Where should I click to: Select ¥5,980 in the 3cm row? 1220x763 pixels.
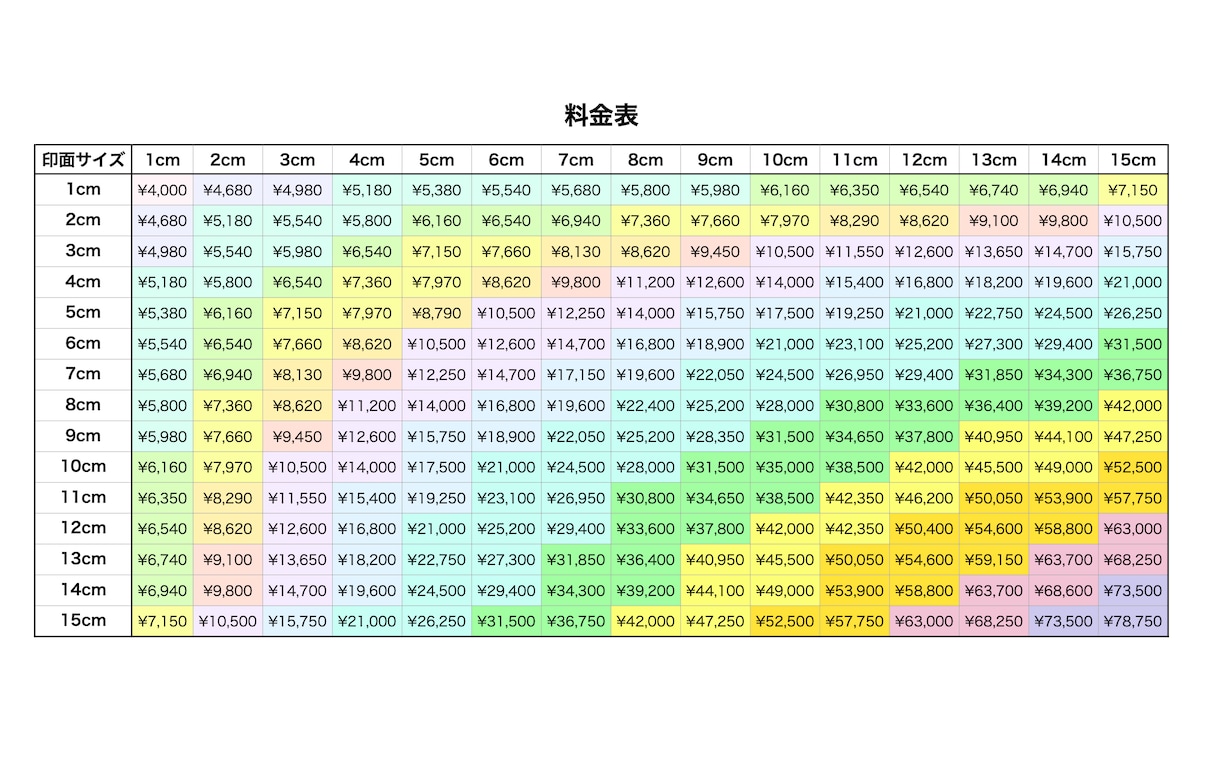(x=297, y=252)
